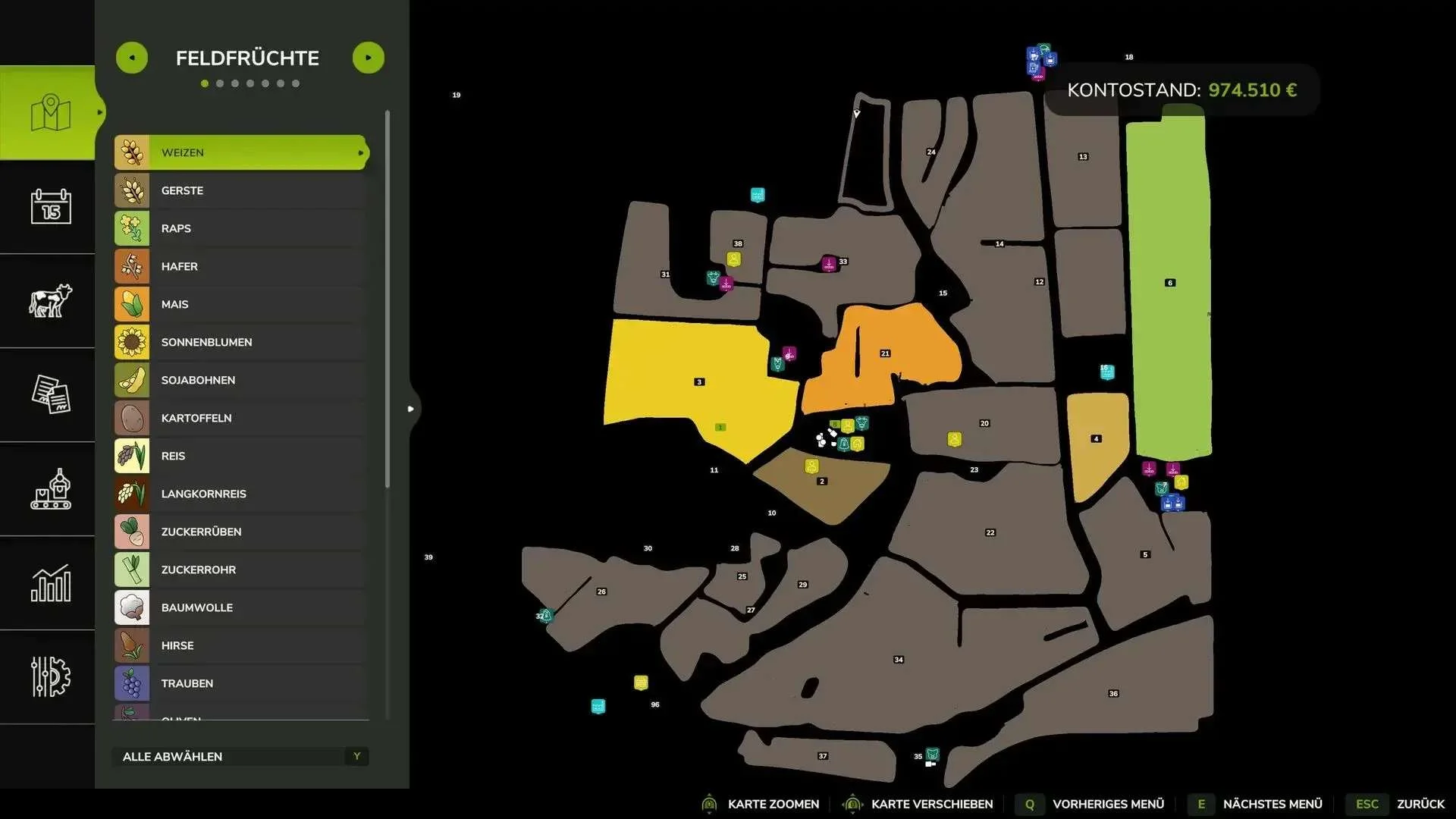The width and height of the screenshot is (1456, 819).
Task: Toggle Sojabohnen crop filter
Action: (241, 380)
